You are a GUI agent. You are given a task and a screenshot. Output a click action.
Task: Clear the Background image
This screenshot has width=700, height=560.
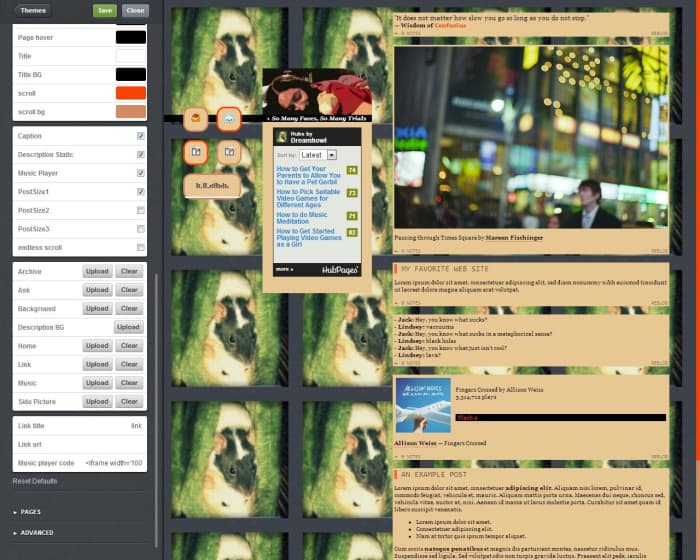pos(129,309)
